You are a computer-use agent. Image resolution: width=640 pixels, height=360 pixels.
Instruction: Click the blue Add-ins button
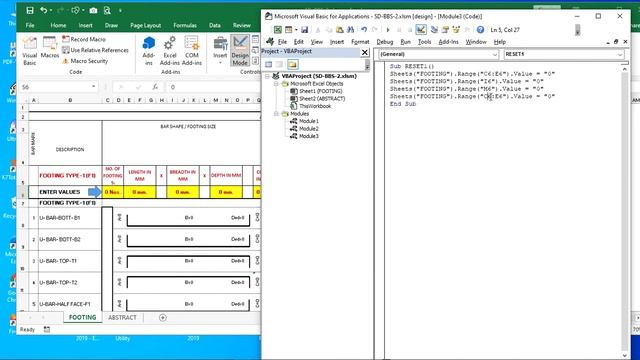(149, 51)
